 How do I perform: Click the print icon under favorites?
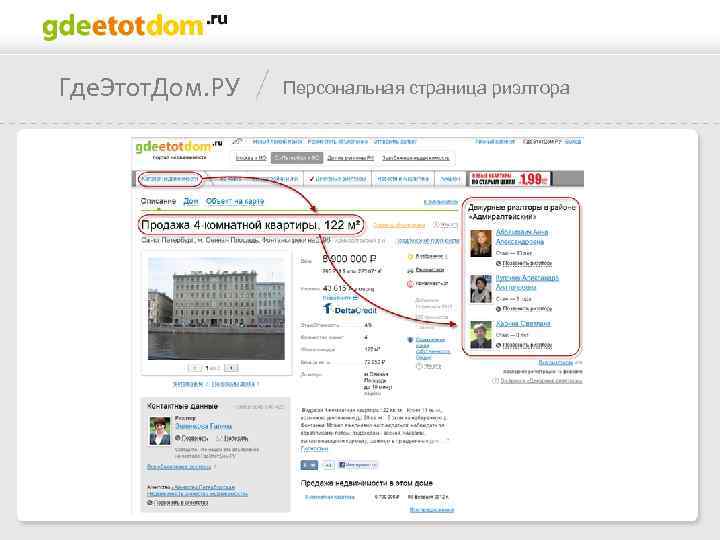click(411, 270)
